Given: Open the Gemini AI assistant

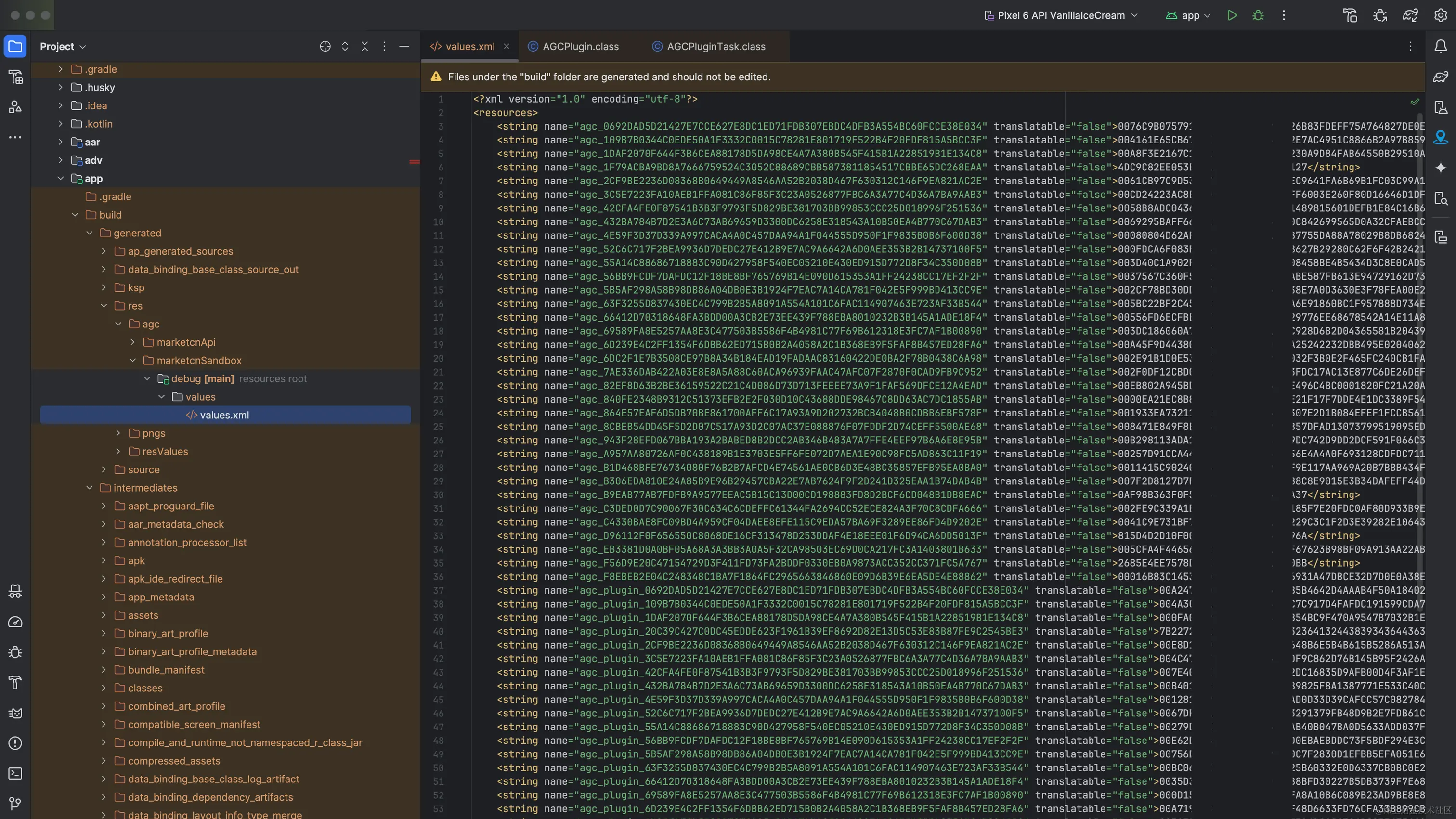Looking at the screenshot, I should point(1441,167).
